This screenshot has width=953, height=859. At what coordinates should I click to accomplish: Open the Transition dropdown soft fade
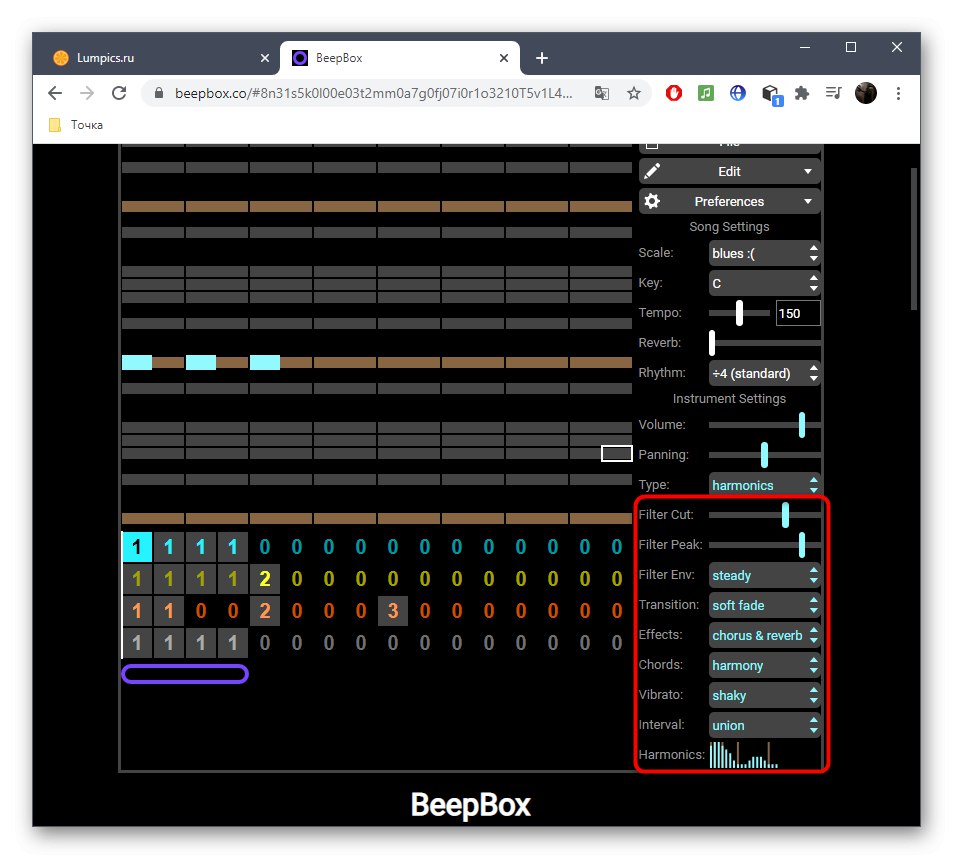tap(765, 605)
